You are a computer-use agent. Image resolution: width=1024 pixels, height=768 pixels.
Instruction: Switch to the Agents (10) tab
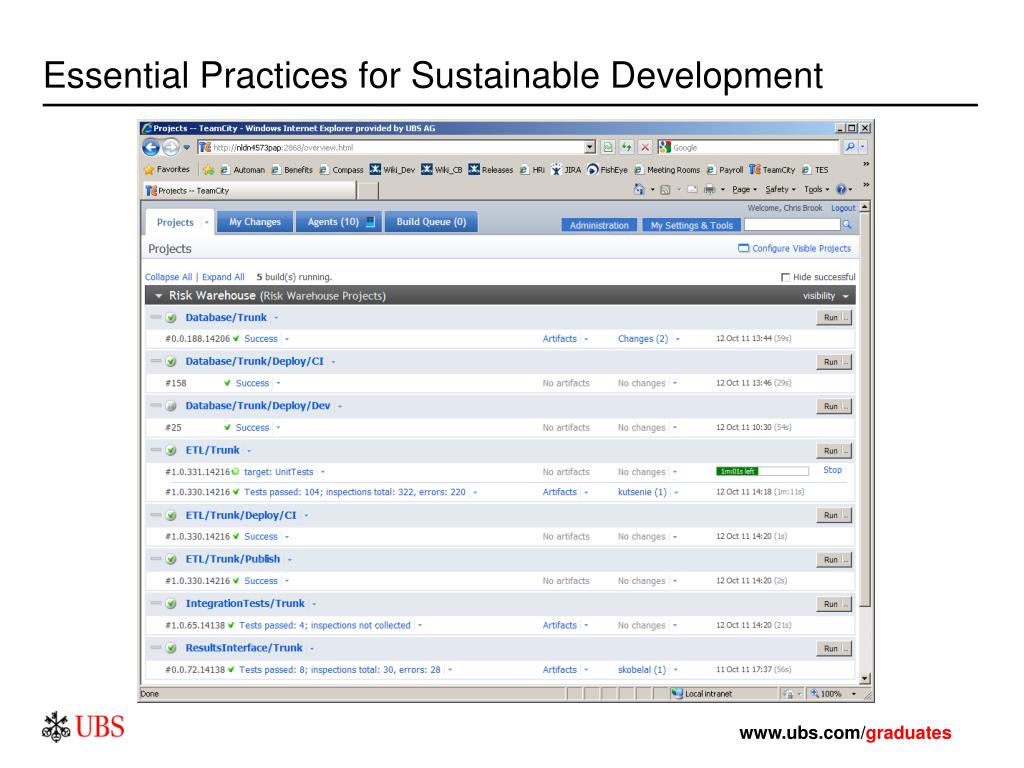click(x=338, y=222)
